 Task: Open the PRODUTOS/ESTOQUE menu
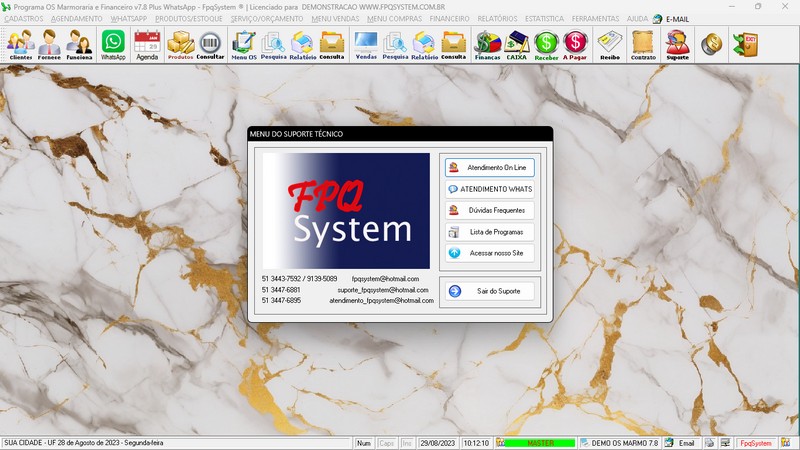pyautogui.click(x=189, y=19)
